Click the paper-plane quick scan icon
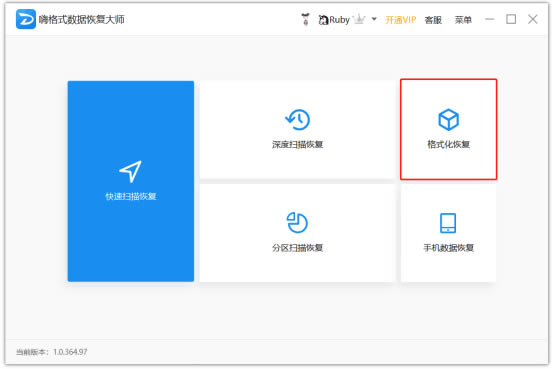This screenshot has width=554, height=369. click(x=130, y=171)
